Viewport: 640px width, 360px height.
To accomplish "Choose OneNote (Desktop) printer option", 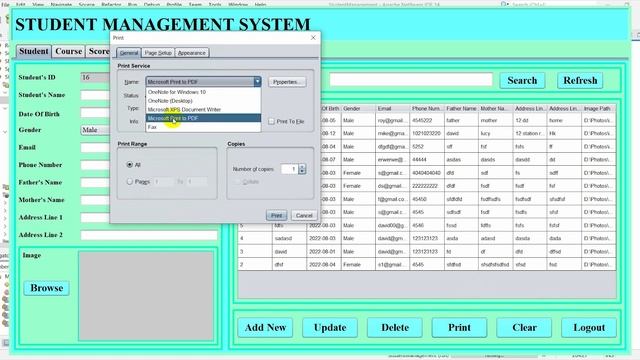I will pyautogui.click(x=203, y=101).
